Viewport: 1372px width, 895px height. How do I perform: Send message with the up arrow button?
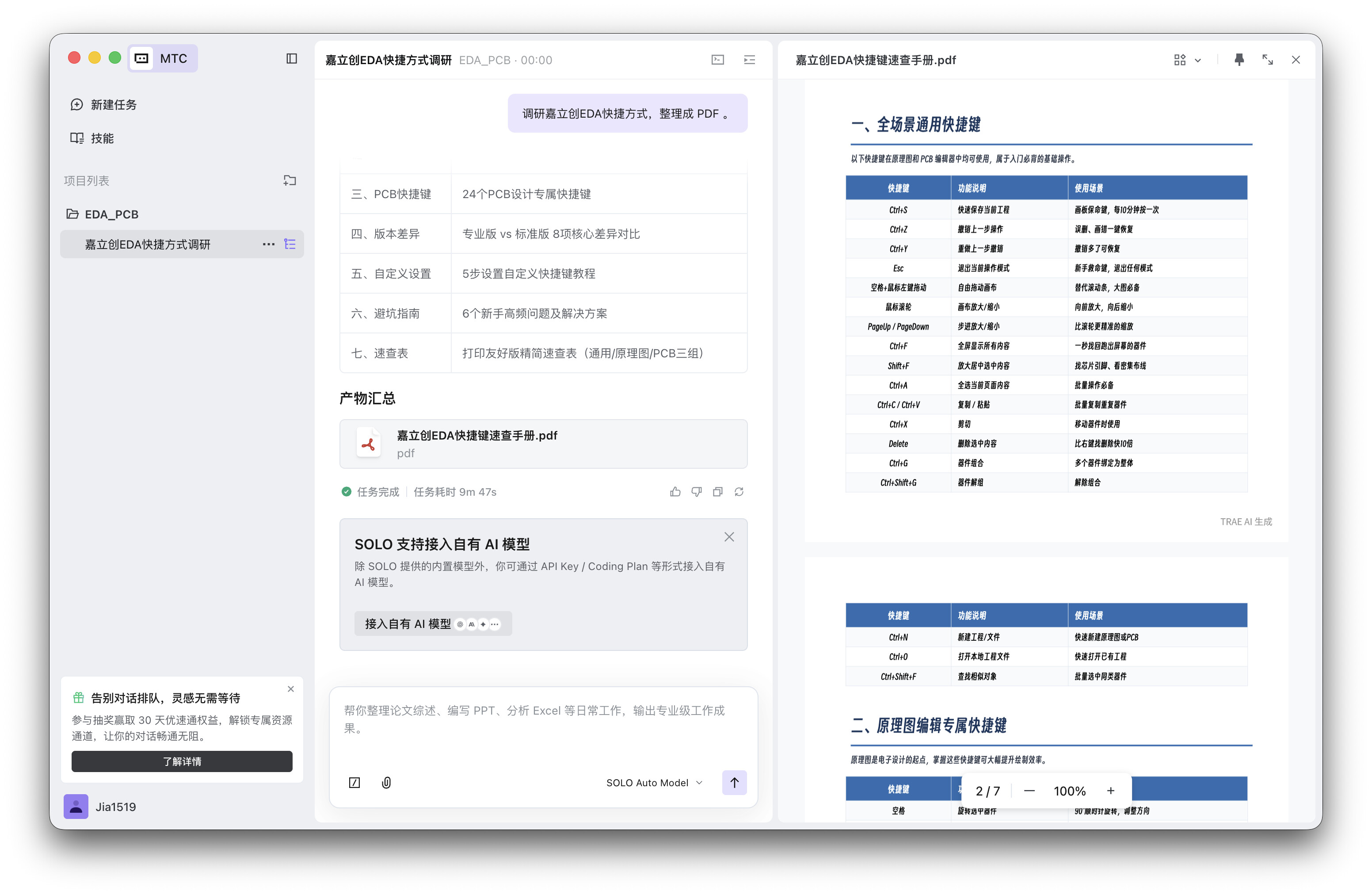735,783
